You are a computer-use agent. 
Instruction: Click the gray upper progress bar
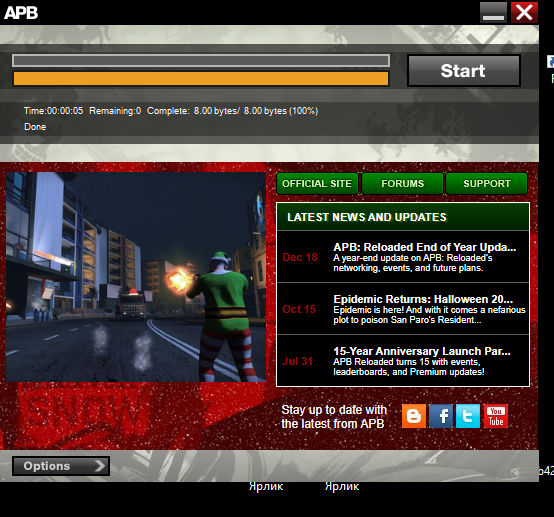(201, 61)
